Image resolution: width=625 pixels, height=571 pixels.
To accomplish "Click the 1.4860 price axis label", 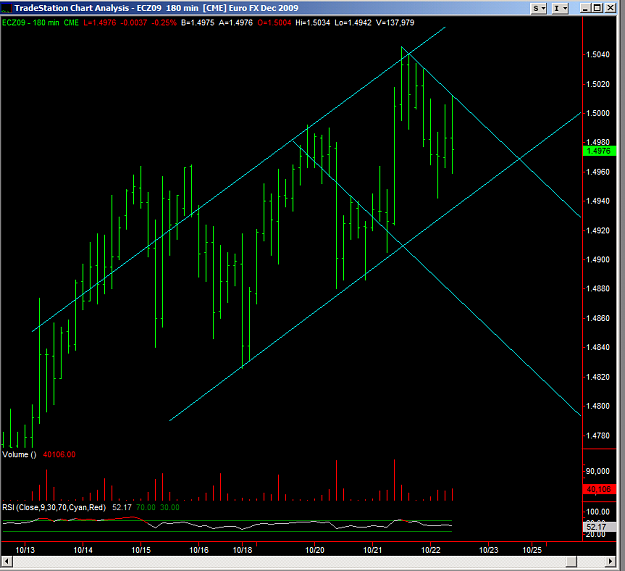I will click(x=598, y=318).
